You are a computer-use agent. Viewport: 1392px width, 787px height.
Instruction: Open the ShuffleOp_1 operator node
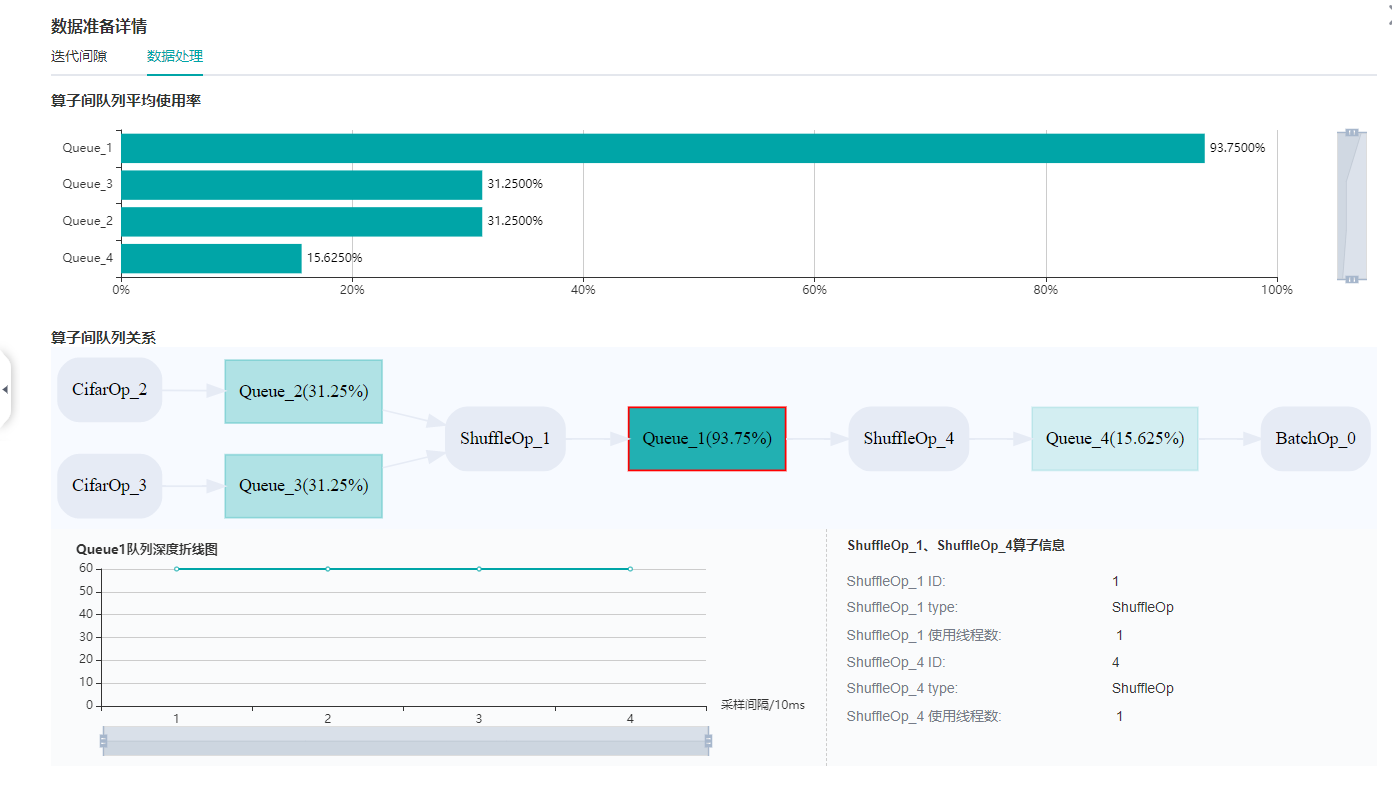505,438
